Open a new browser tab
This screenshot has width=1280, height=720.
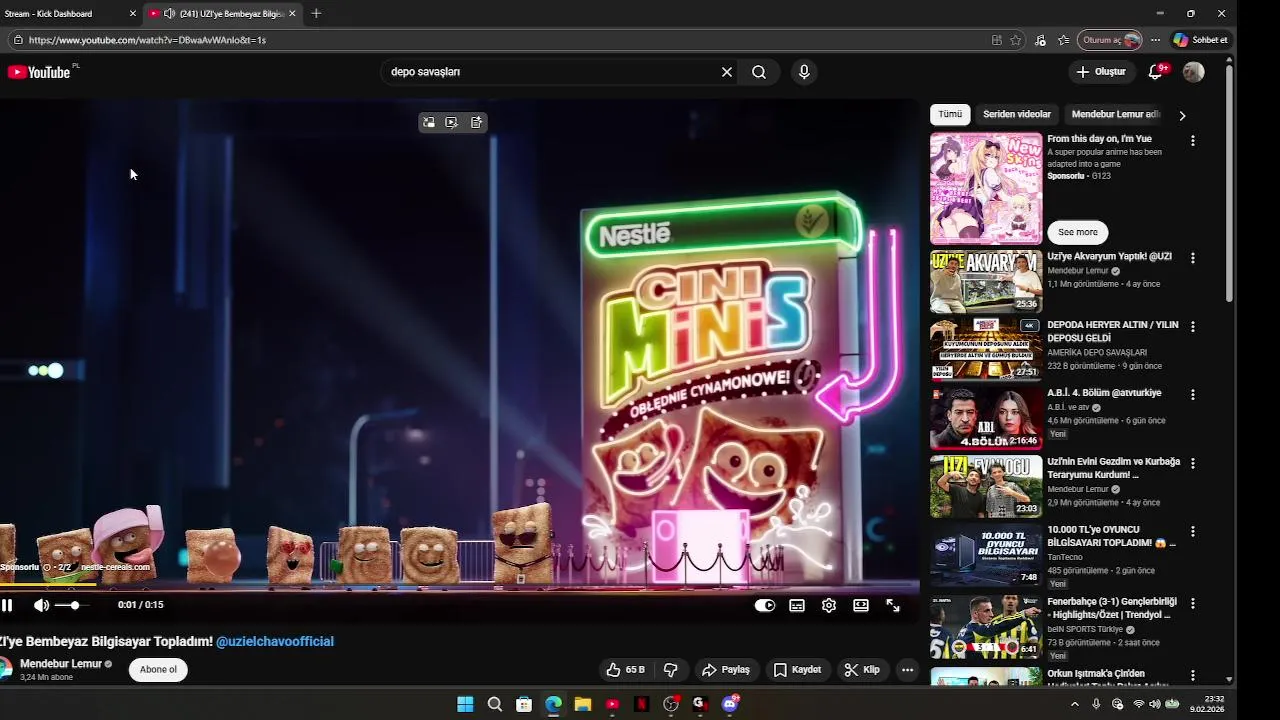[x=316, y=14]
